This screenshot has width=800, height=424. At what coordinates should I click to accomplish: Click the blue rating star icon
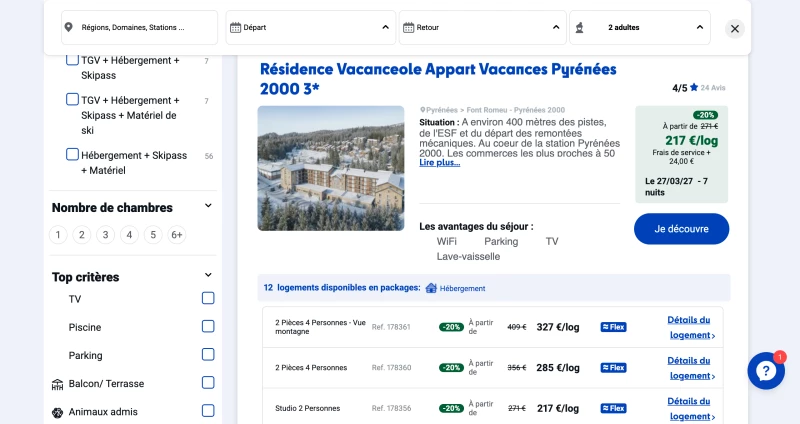click(694, 87)
